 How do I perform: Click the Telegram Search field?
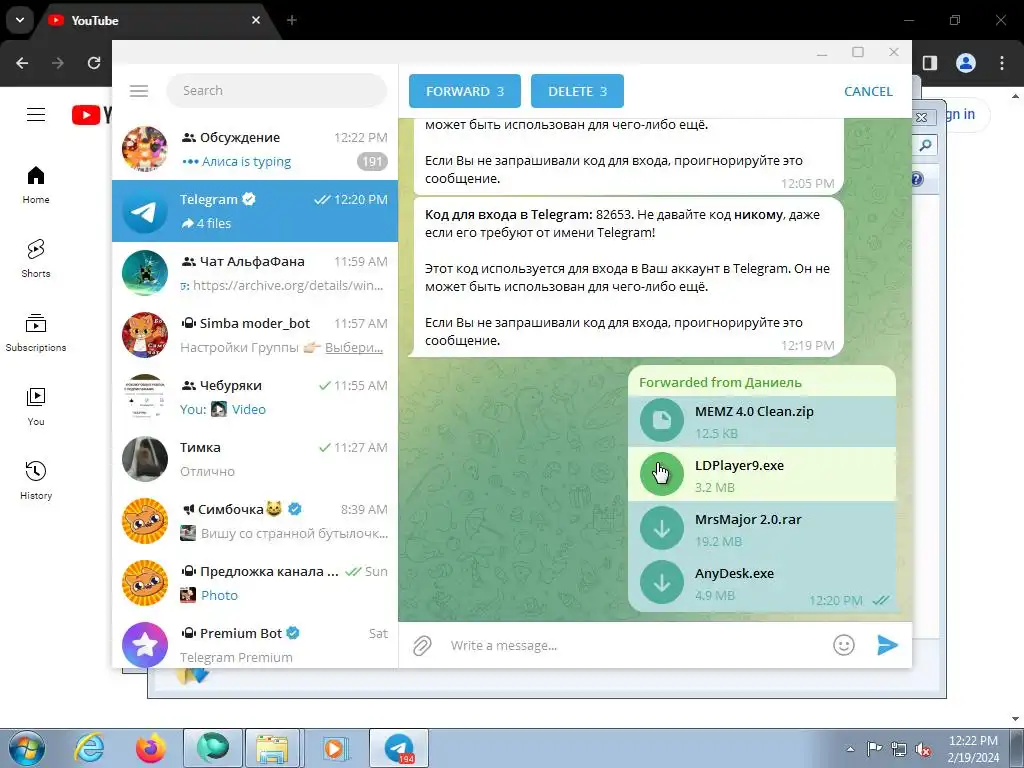coord(277,91)
